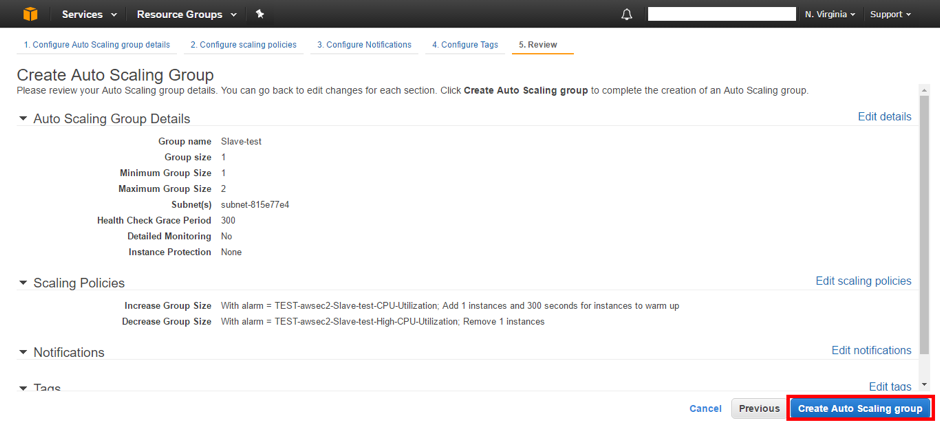This screenshot has height=432, width=940.
Task: Click the Edit scaling policies link
Action: coord(863,281)
